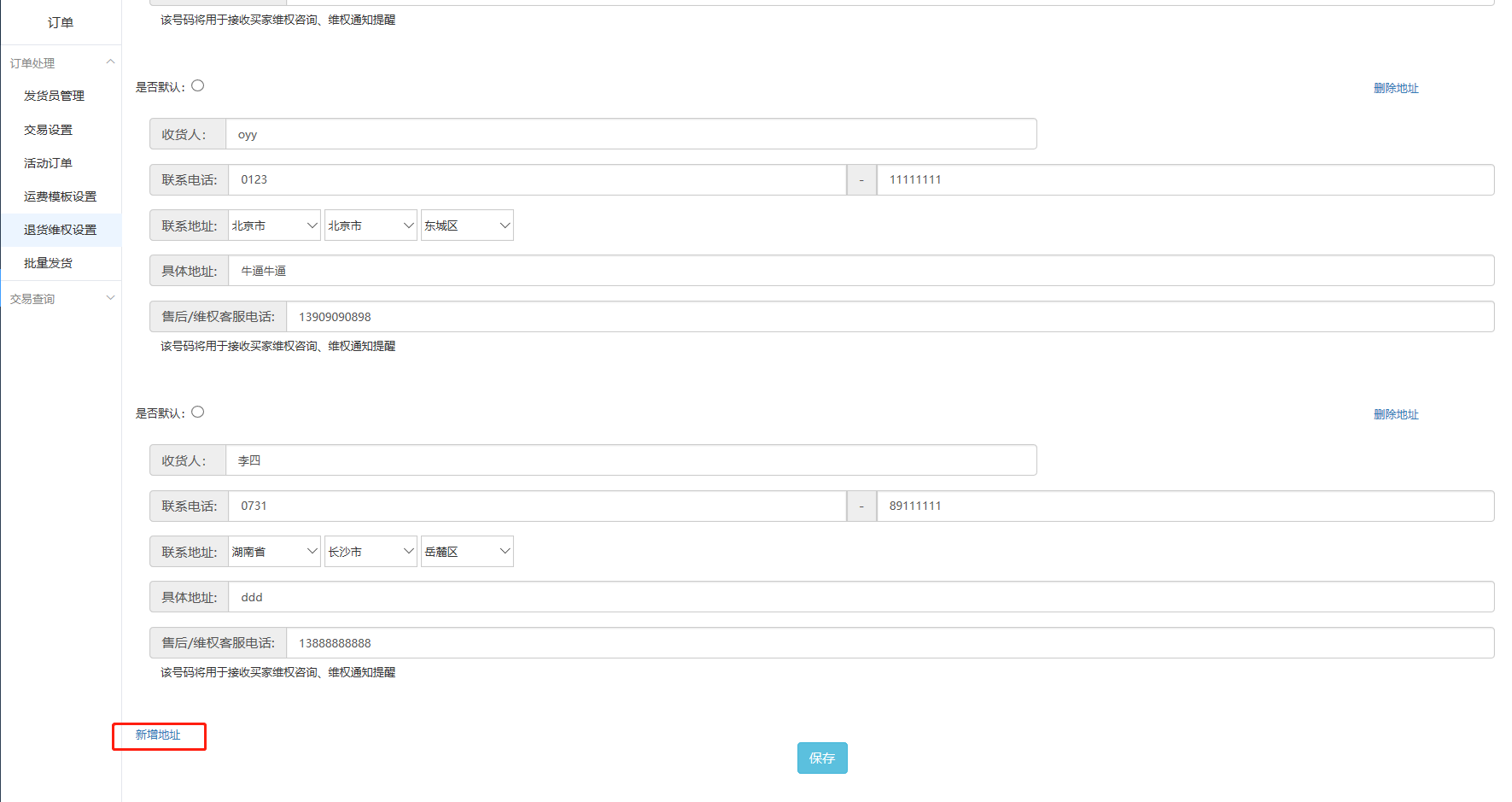Open city dropdown showing 北京市 for oyy

371,225
